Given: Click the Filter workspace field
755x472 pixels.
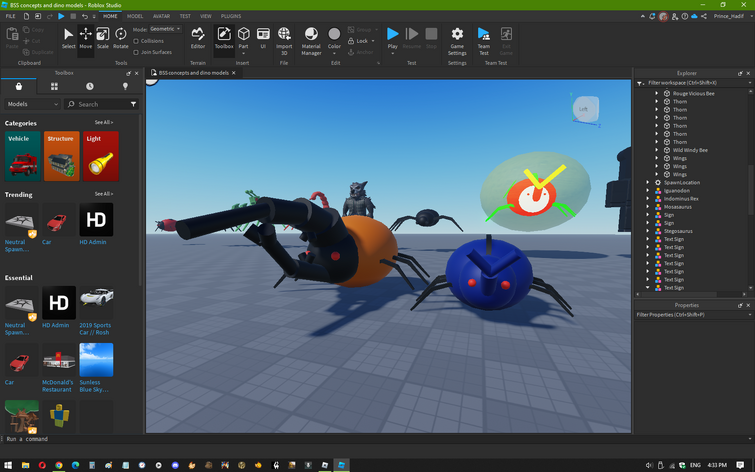Looking at the screenshot, I should tap(694, 83).
